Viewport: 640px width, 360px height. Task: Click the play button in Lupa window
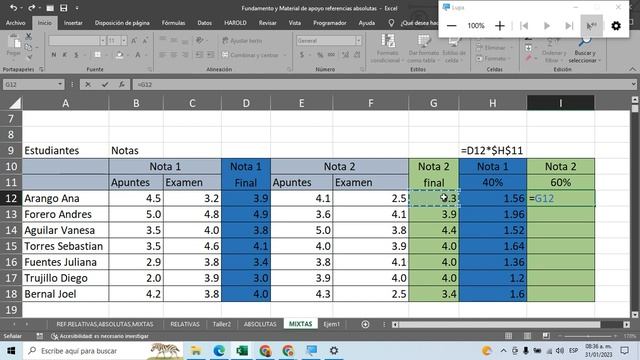tap(547, 26)
